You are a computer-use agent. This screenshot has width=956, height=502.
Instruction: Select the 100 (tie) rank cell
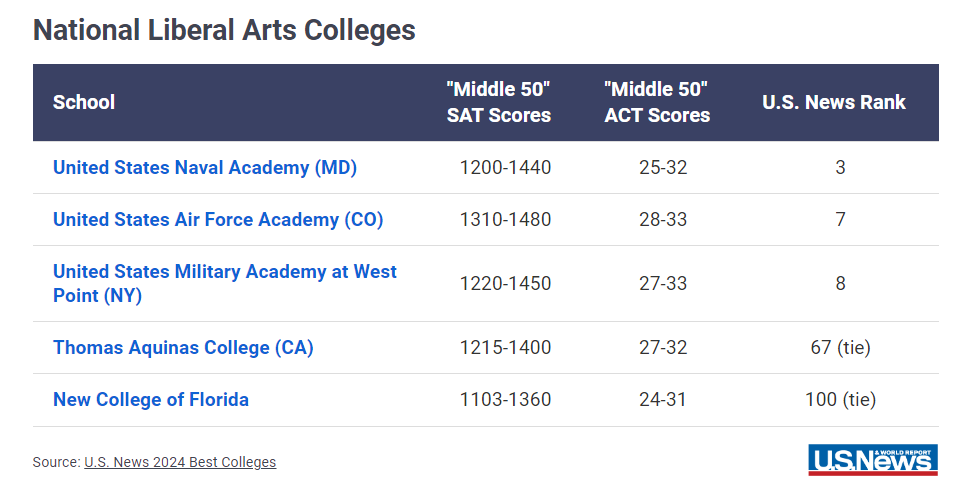coord(840,400)
